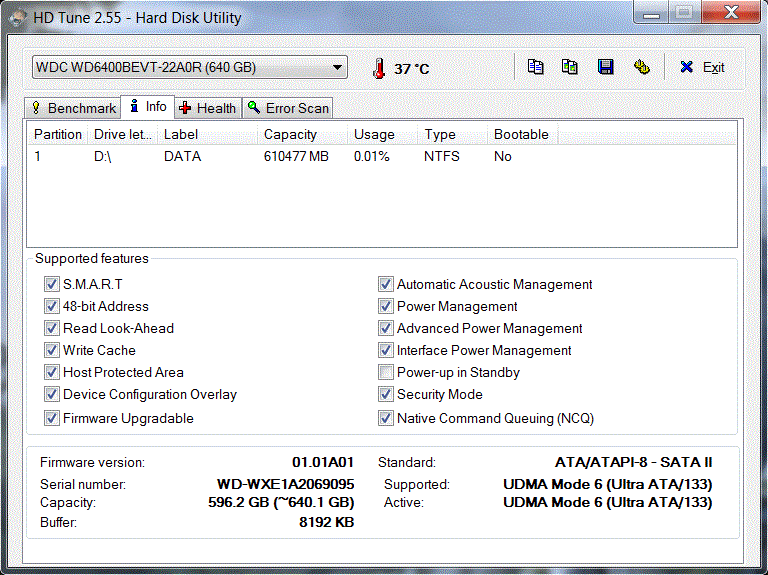Click the Label column header
Screen dimensions: 768x575
tap(207, 134)
